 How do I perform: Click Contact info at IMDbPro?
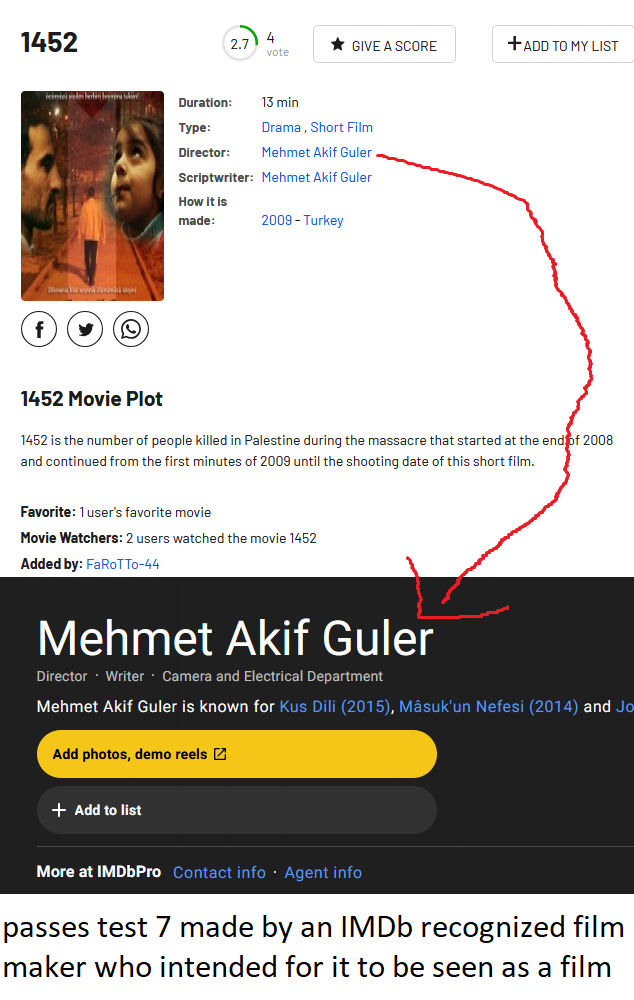click(219, 872)
